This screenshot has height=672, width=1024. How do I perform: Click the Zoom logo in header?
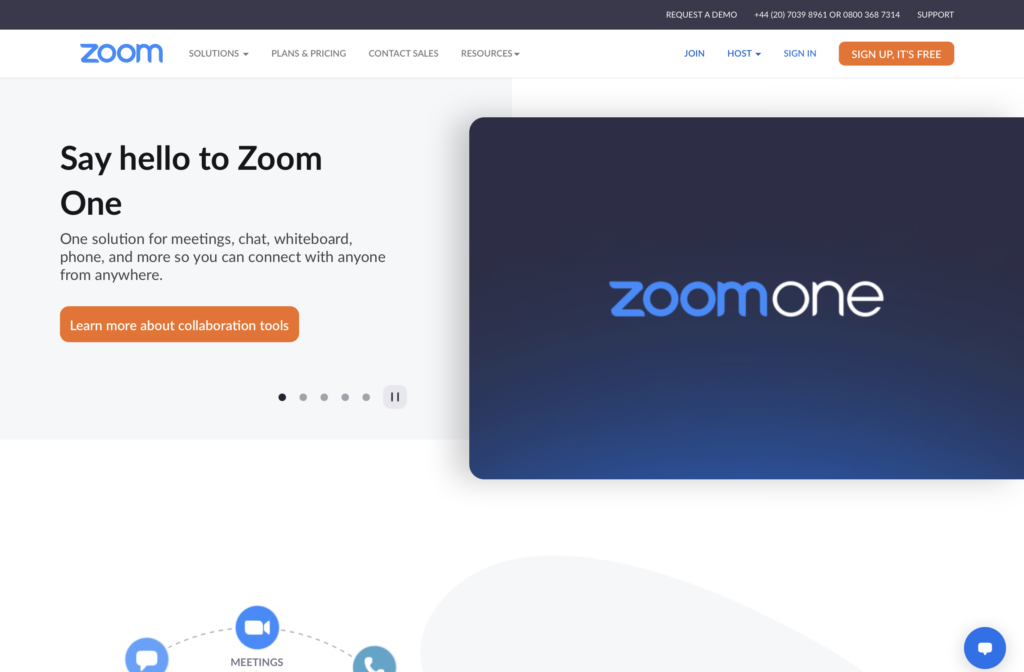click(121, 54)
